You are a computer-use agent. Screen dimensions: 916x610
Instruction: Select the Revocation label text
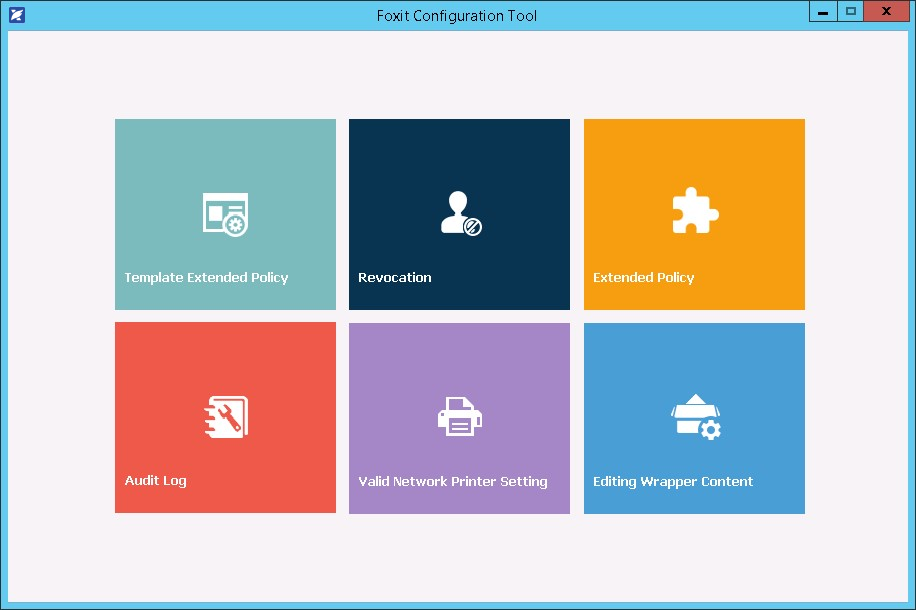coord(394,277)
